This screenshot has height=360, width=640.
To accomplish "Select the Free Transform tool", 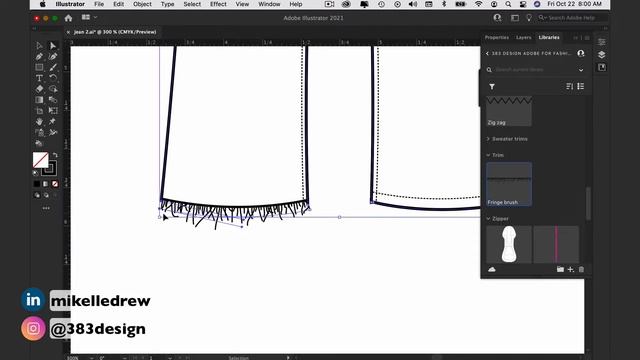I will click(x=53, y=111).
